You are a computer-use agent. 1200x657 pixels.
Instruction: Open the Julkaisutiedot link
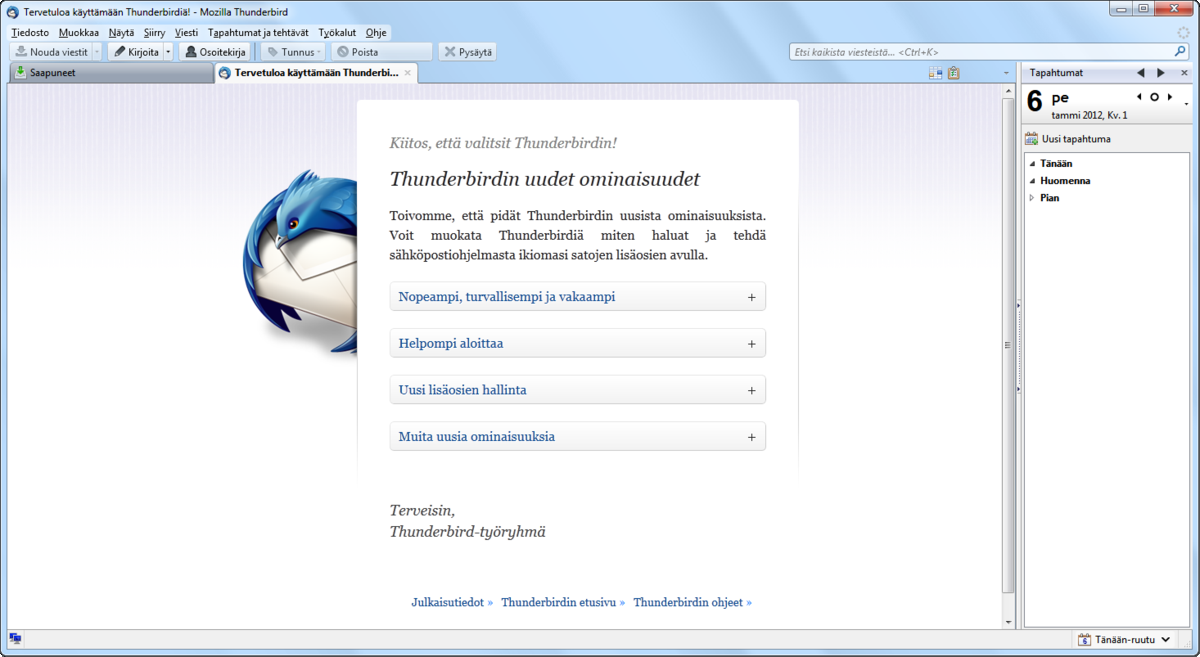click(x=452, y=602)
